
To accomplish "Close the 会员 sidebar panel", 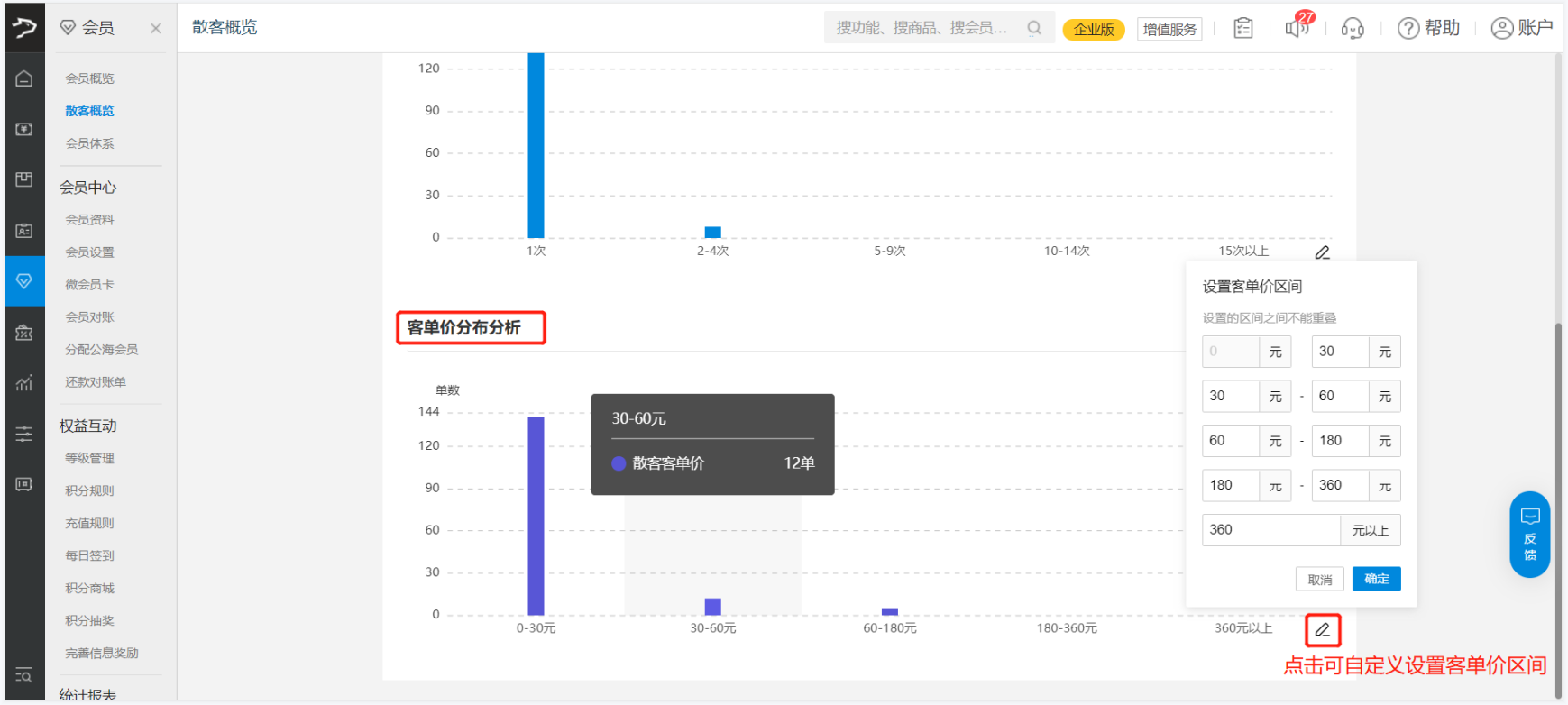I will (x=156, y=28).
